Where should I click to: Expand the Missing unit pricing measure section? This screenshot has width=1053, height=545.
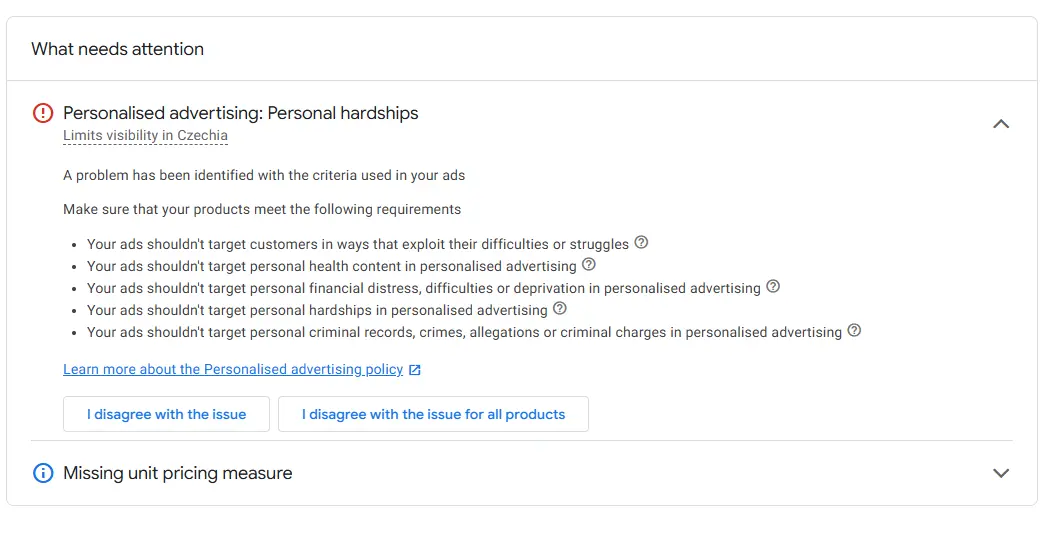coord(1001,473)
